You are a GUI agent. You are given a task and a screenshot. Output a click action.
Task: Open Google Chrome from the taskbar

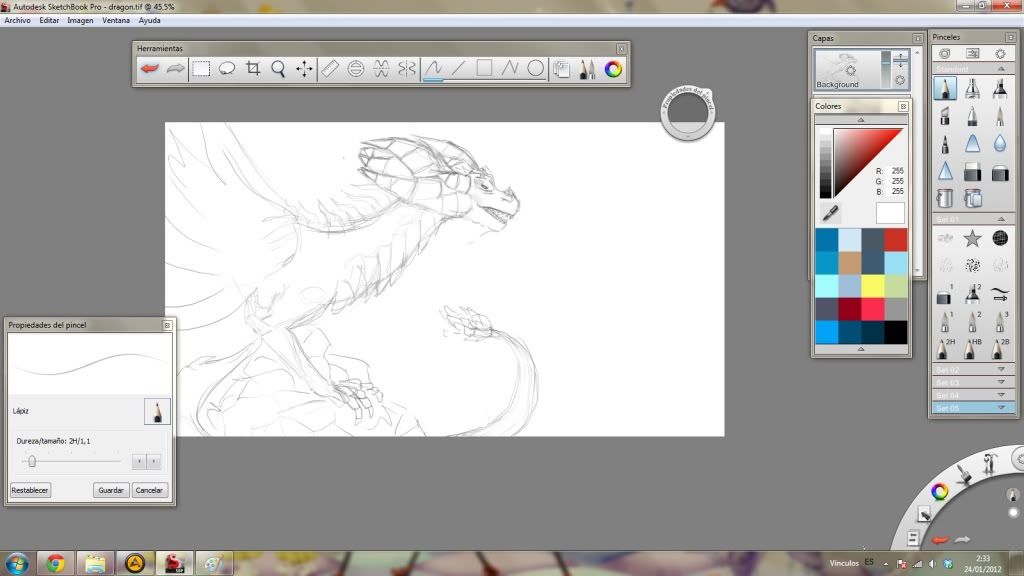56,563
